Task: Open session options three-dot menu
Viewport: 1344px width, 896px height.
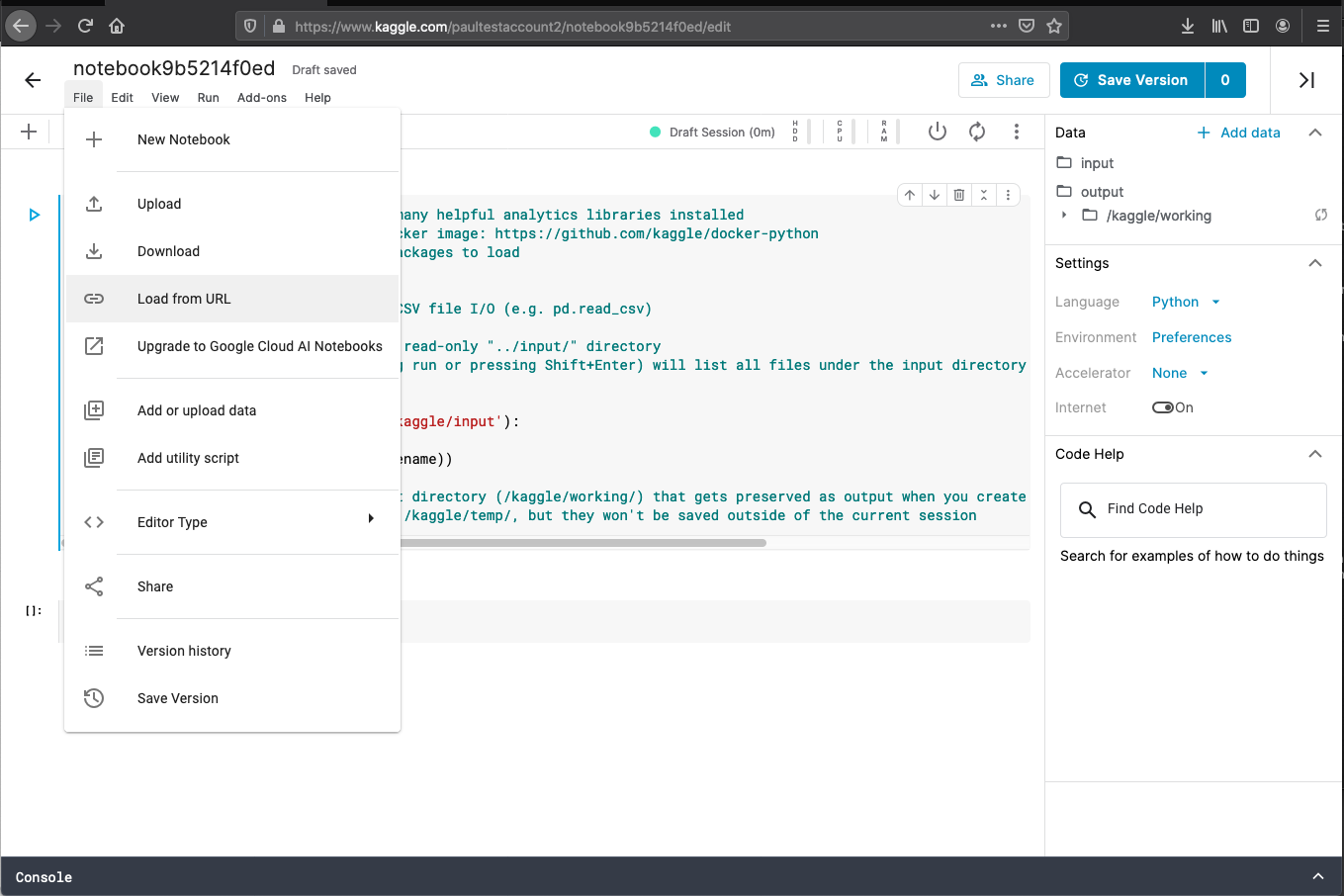Action: point(1016,132)
